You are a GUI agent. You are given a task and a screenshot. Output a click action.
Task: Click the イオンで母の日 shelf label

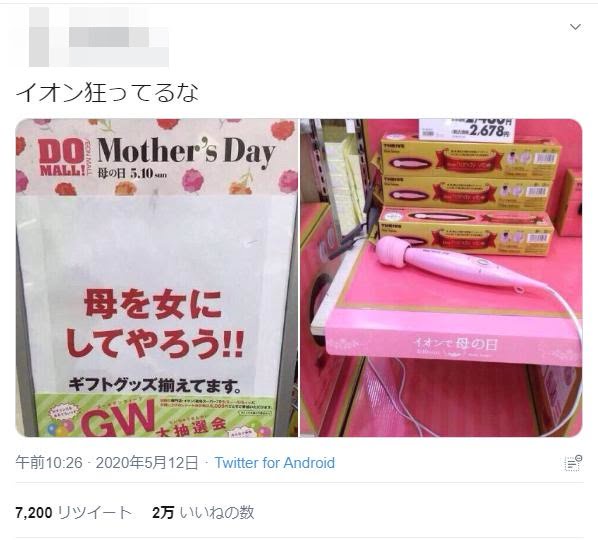(456, 344)
